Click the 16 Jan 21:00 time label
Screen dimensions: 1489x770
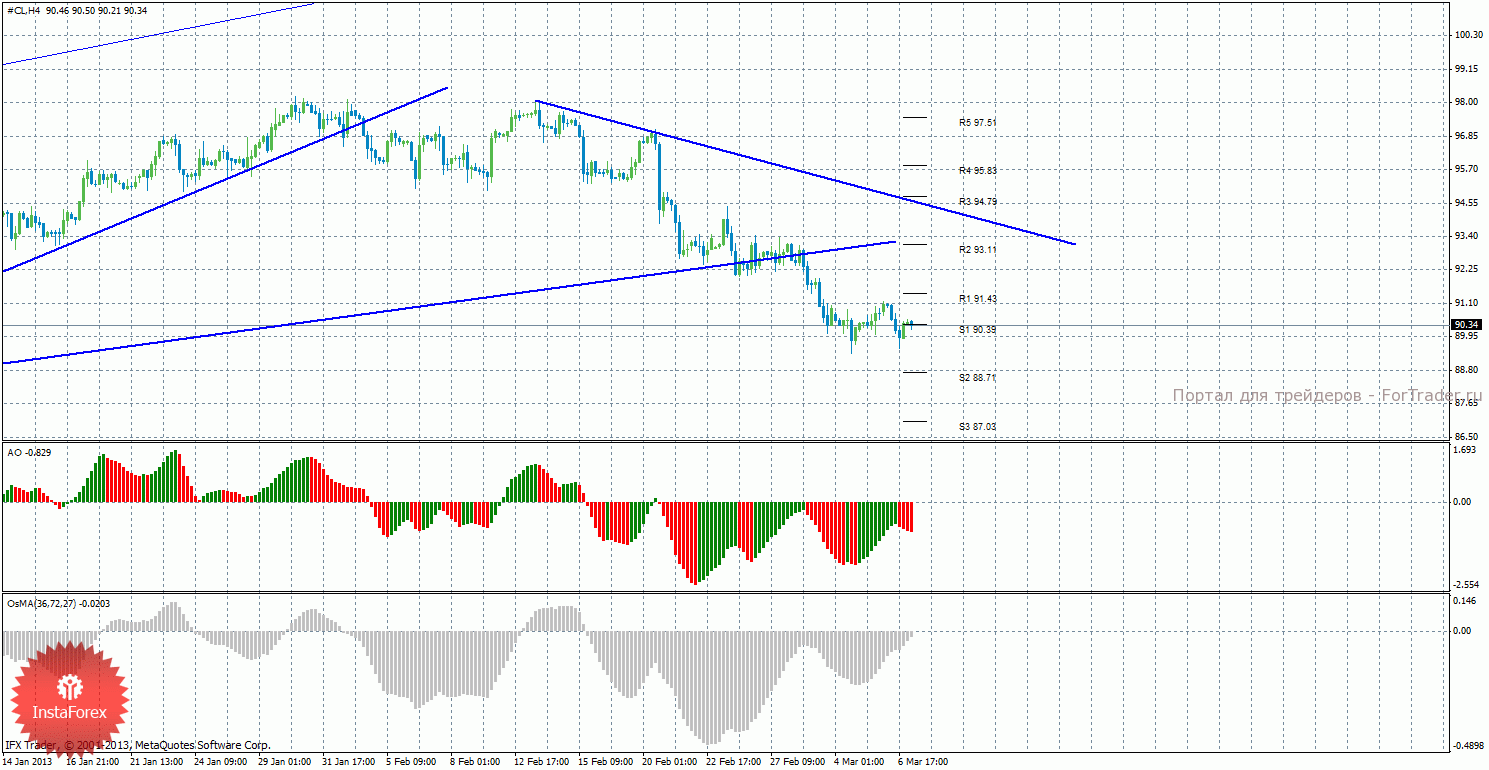[x=92, y=762]
